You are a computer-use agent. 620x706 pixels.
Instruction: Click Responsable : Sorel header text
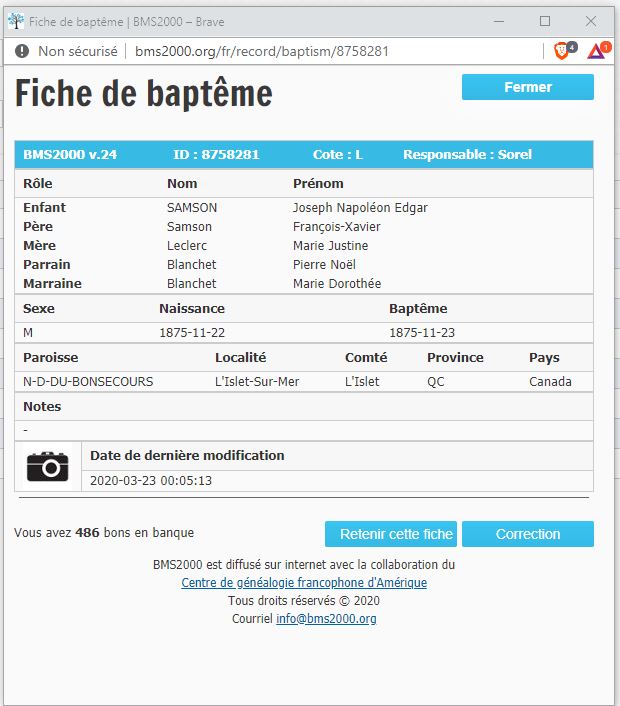coord(467,154)
